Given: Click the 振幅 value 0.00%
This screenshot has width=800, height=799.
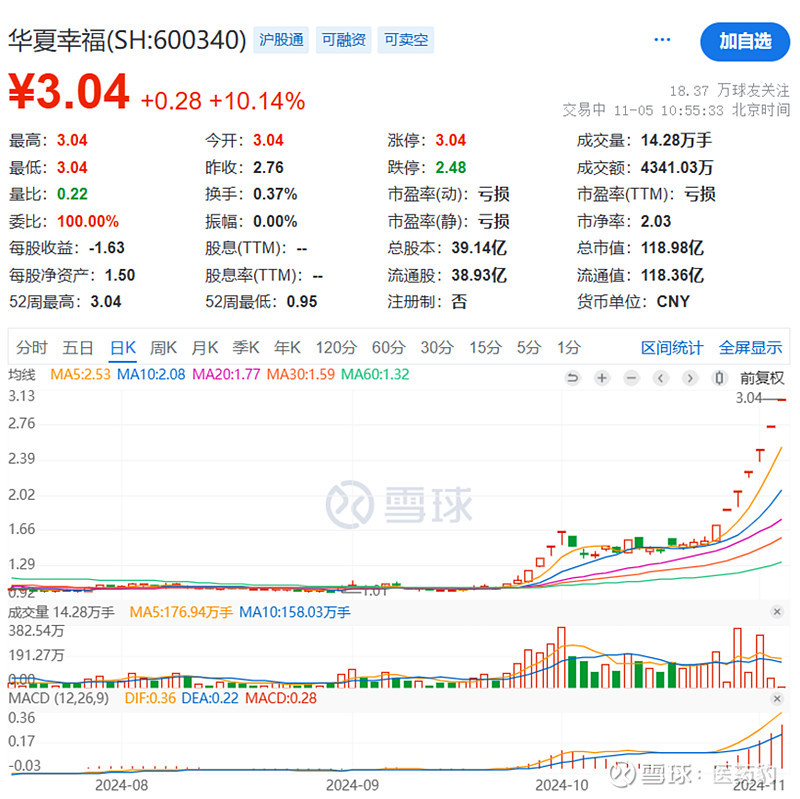Looking at the screenshot, I should pos(275,221).
